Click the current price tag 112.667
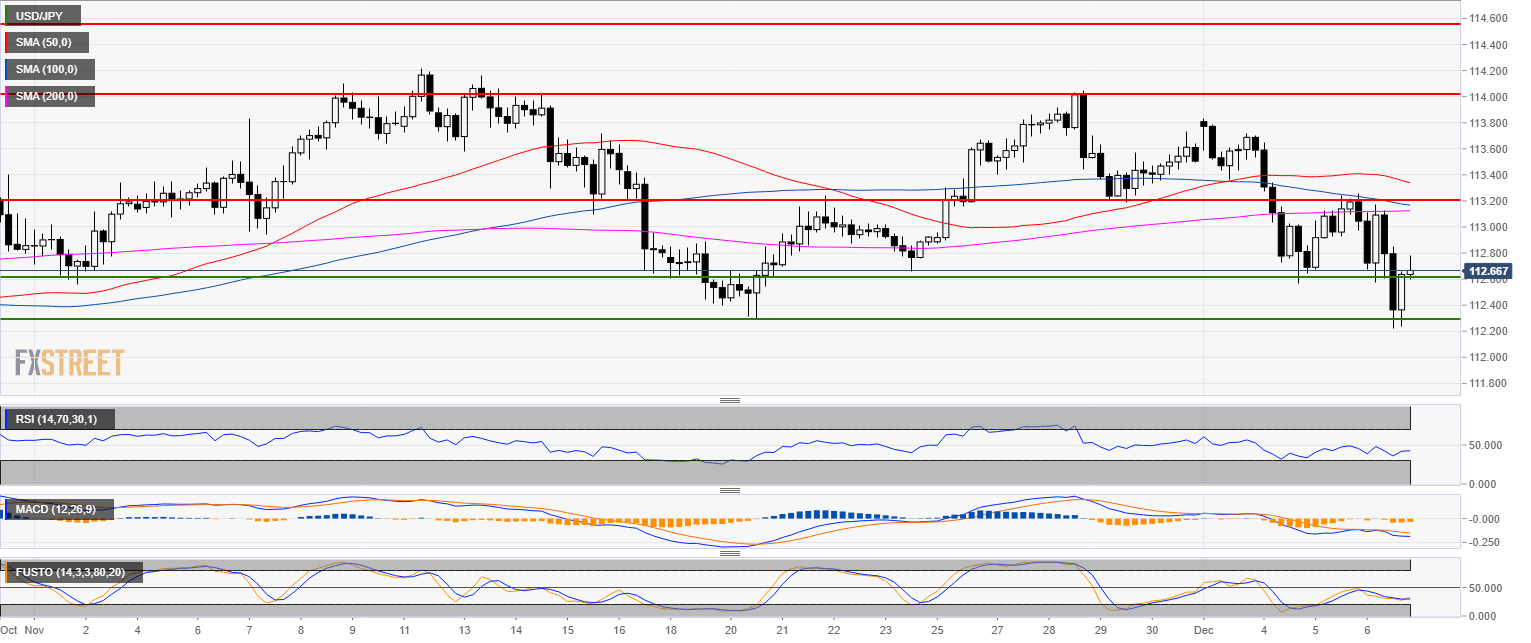 pos(1487,271)
